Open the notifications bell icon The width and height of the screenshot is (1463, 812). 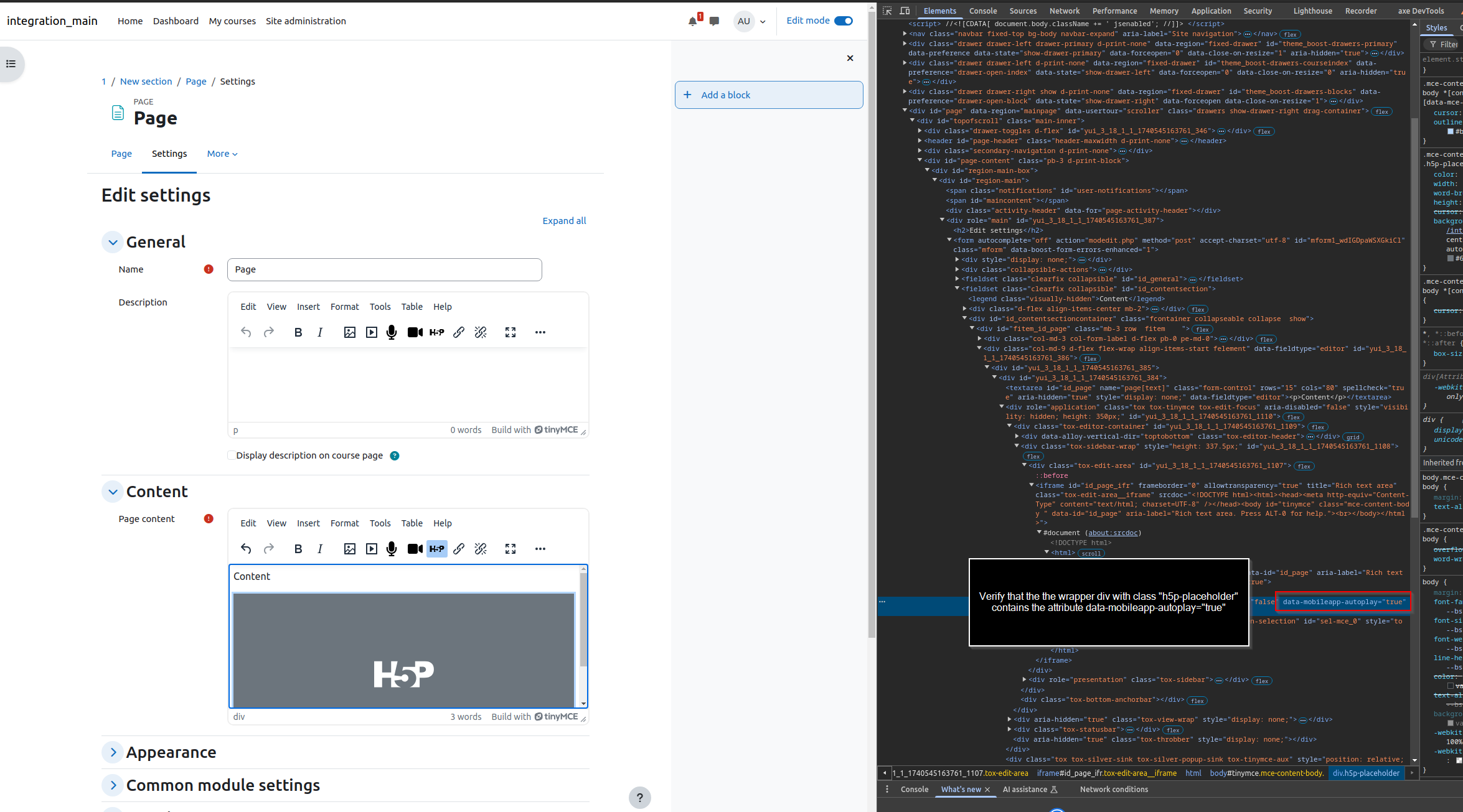coord(693,21)
